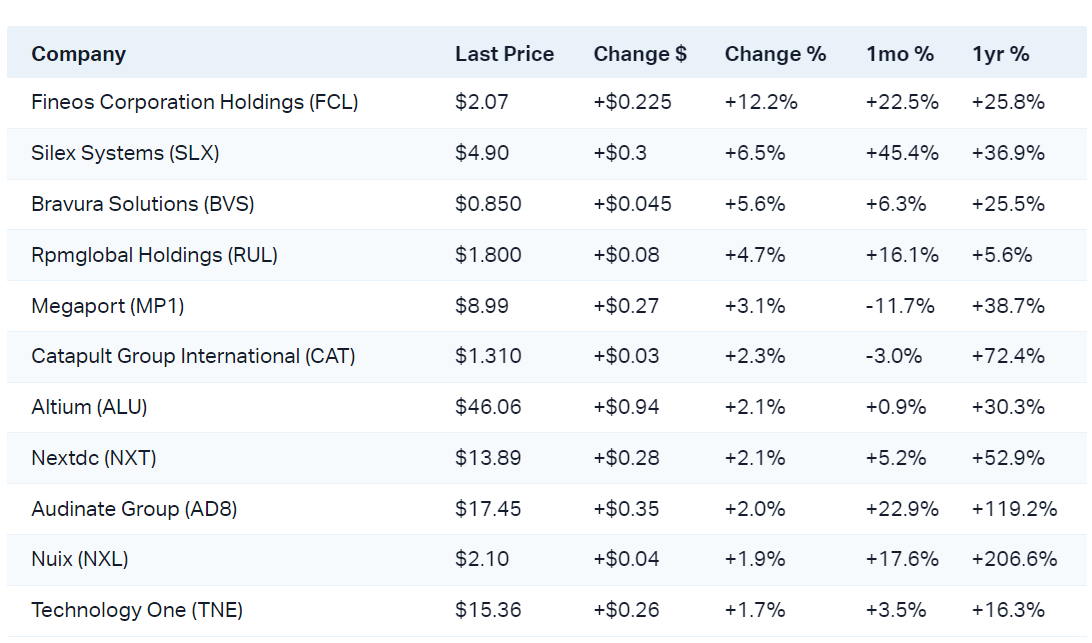Click the Change $ column header
The width and height of the screenshot is (1092, 643).
[640, 54]
